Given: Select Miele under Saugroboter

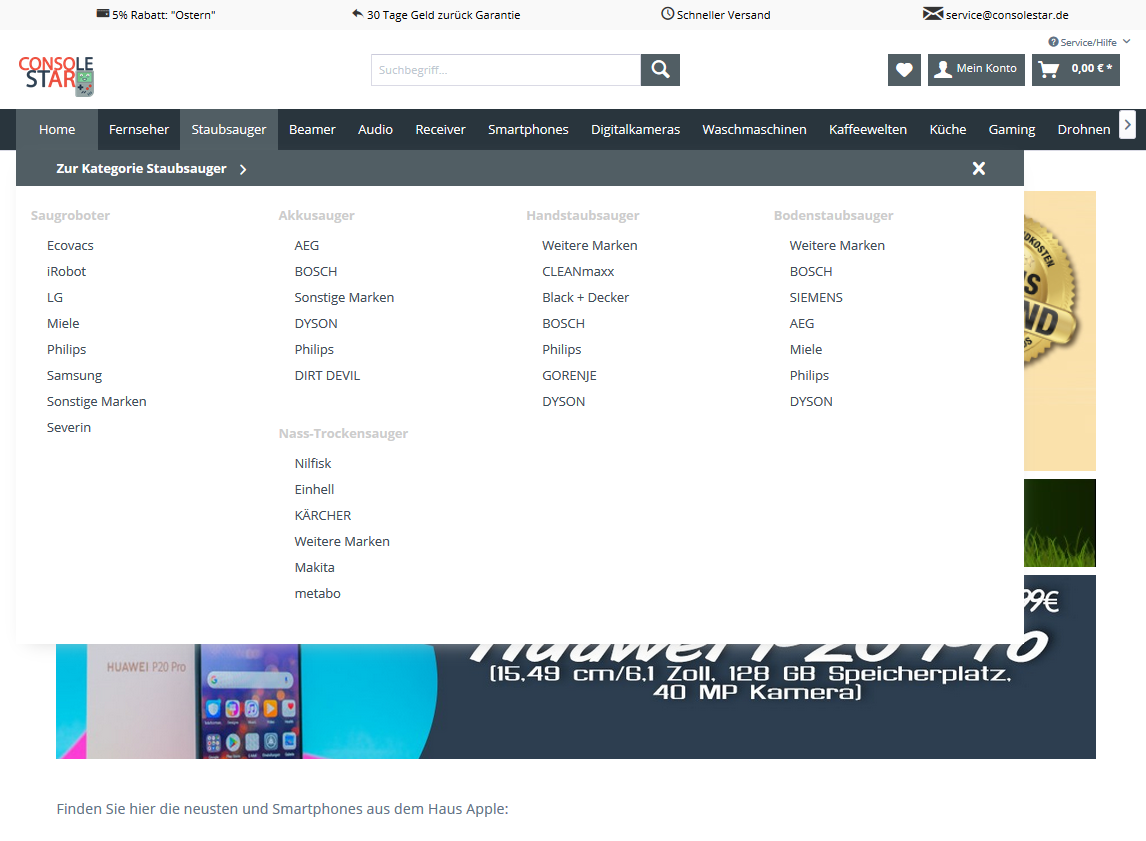Looking at the screenshot, I should click(63, 324).
